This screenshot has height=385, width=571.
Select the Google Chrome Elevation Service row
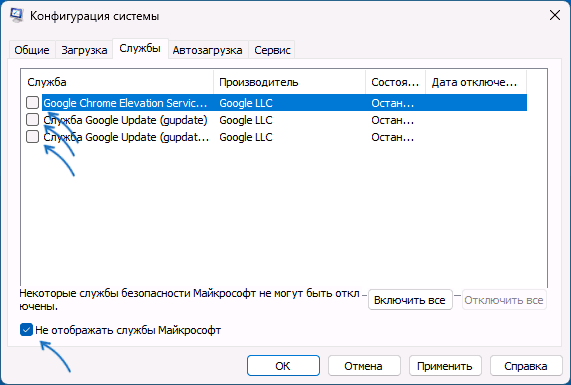click(x=284, y=103)
